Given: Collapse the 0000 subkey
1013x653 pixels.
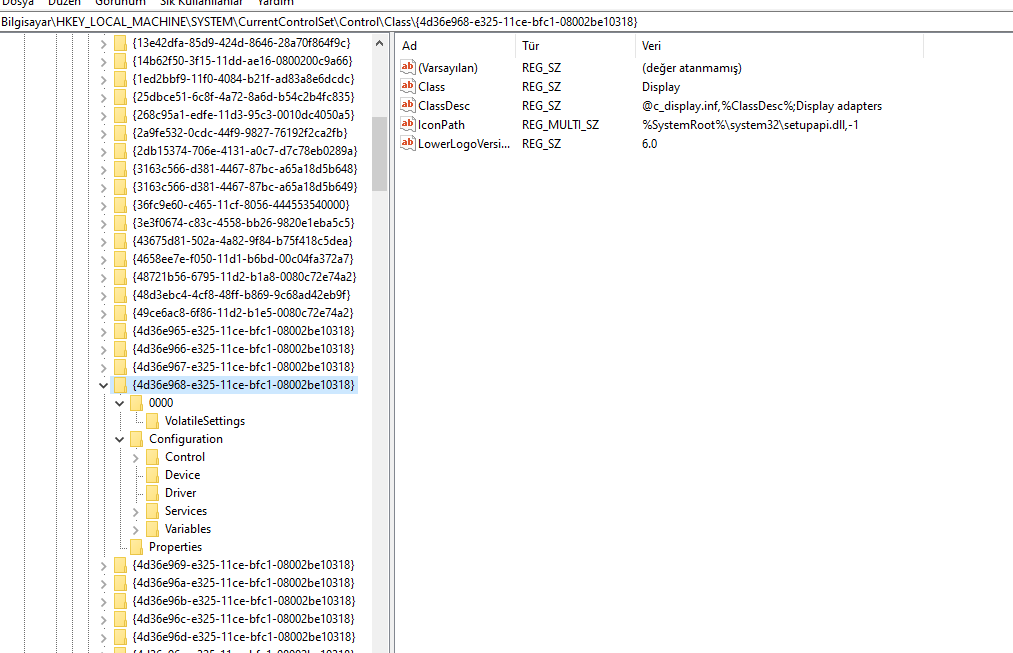Looking at the screenshot, I should 120,403.
